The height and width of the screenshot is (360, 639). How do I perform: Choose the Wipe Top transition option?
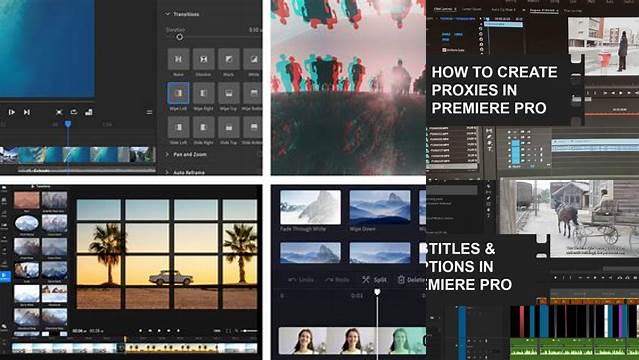click(229, 93)
